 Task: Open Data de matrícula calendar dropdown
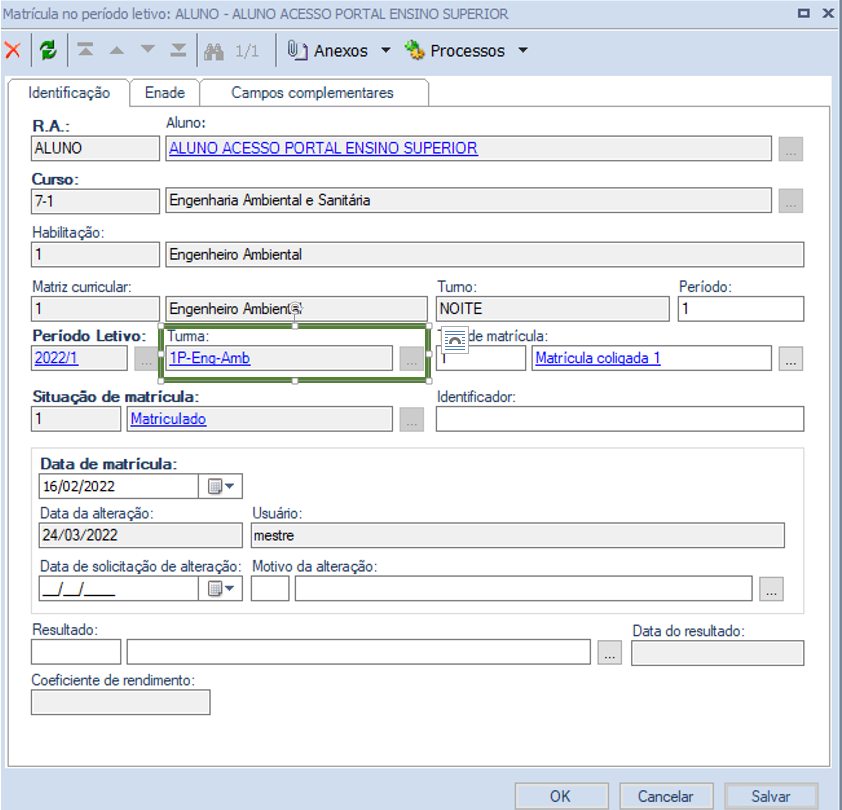221,487
